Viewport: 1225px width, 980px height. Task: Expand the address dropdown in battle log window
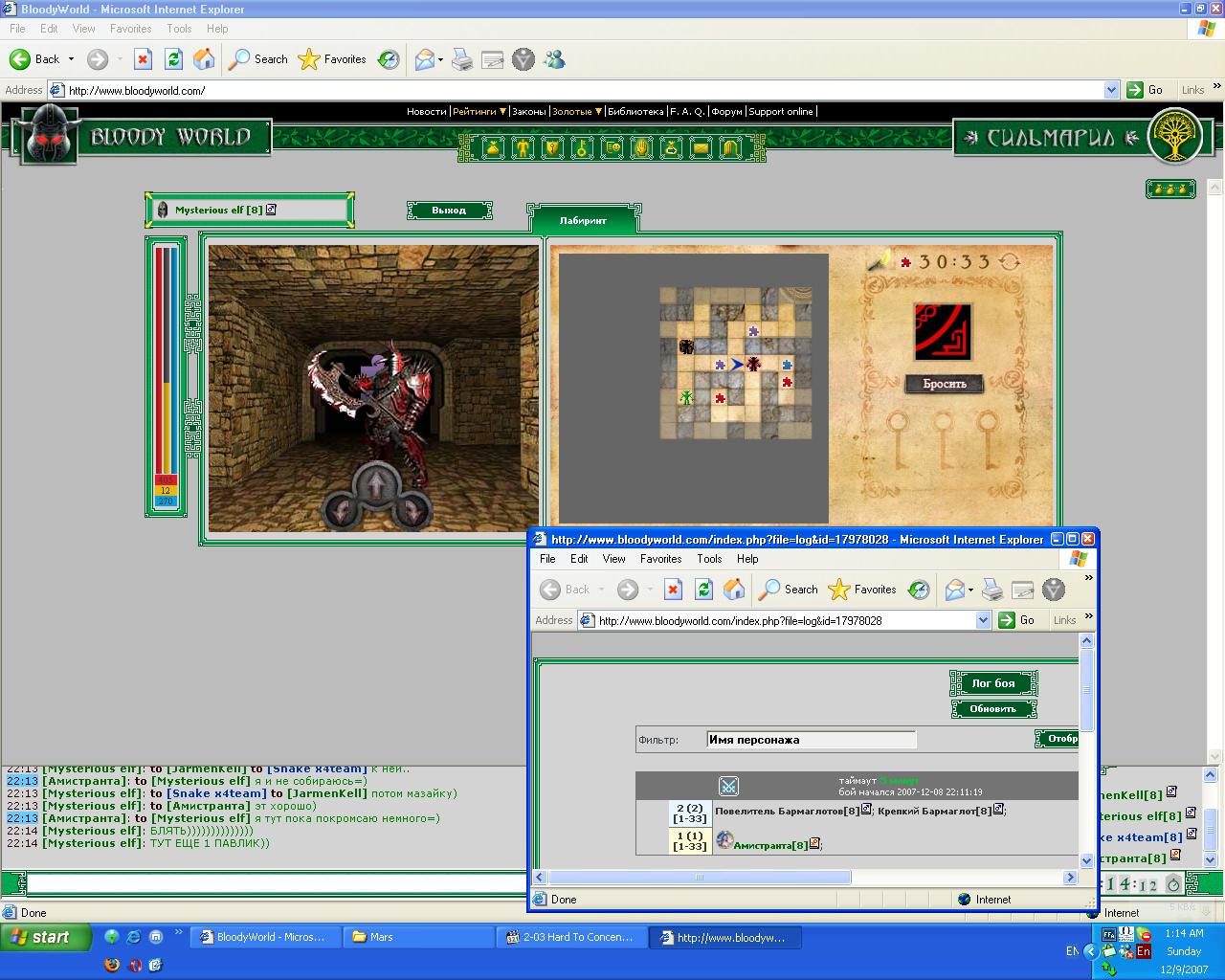tap(983, 620)
